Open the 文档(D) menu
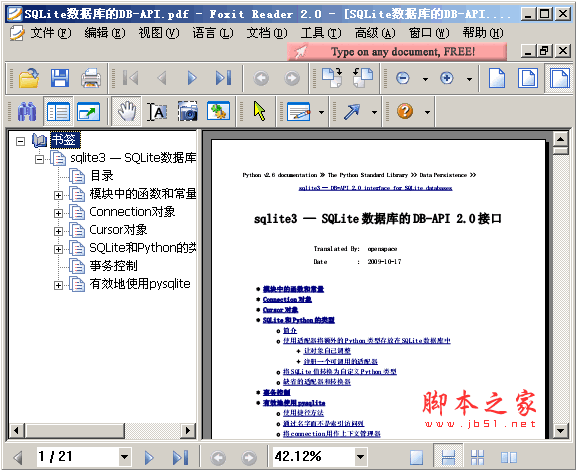Screen dimensions: 576x470 pyautogui.click(x=267, y=33)
